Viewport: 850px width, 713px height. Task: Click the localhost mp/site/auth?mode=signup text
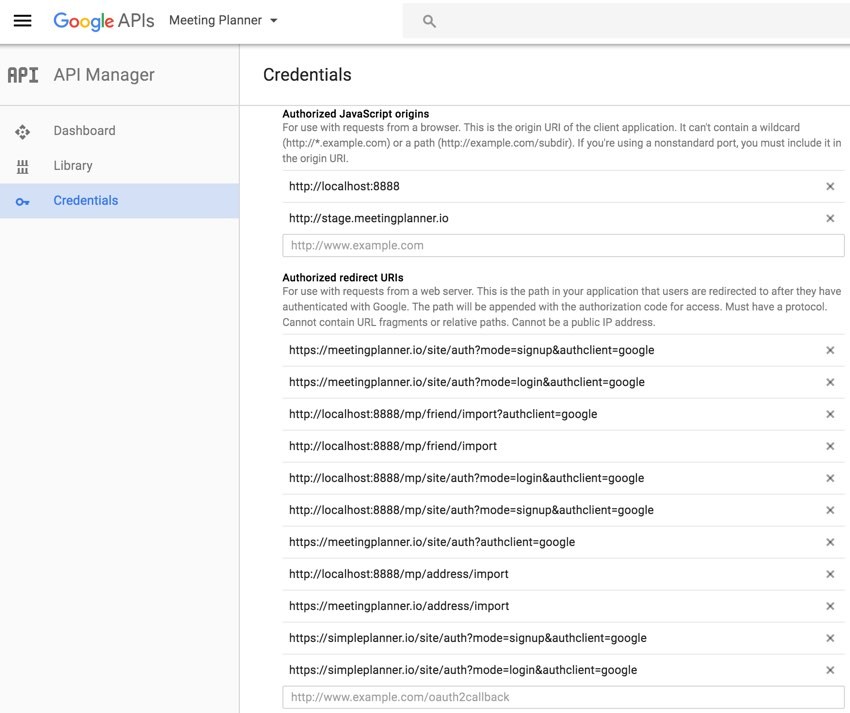[x=472, y=510]
